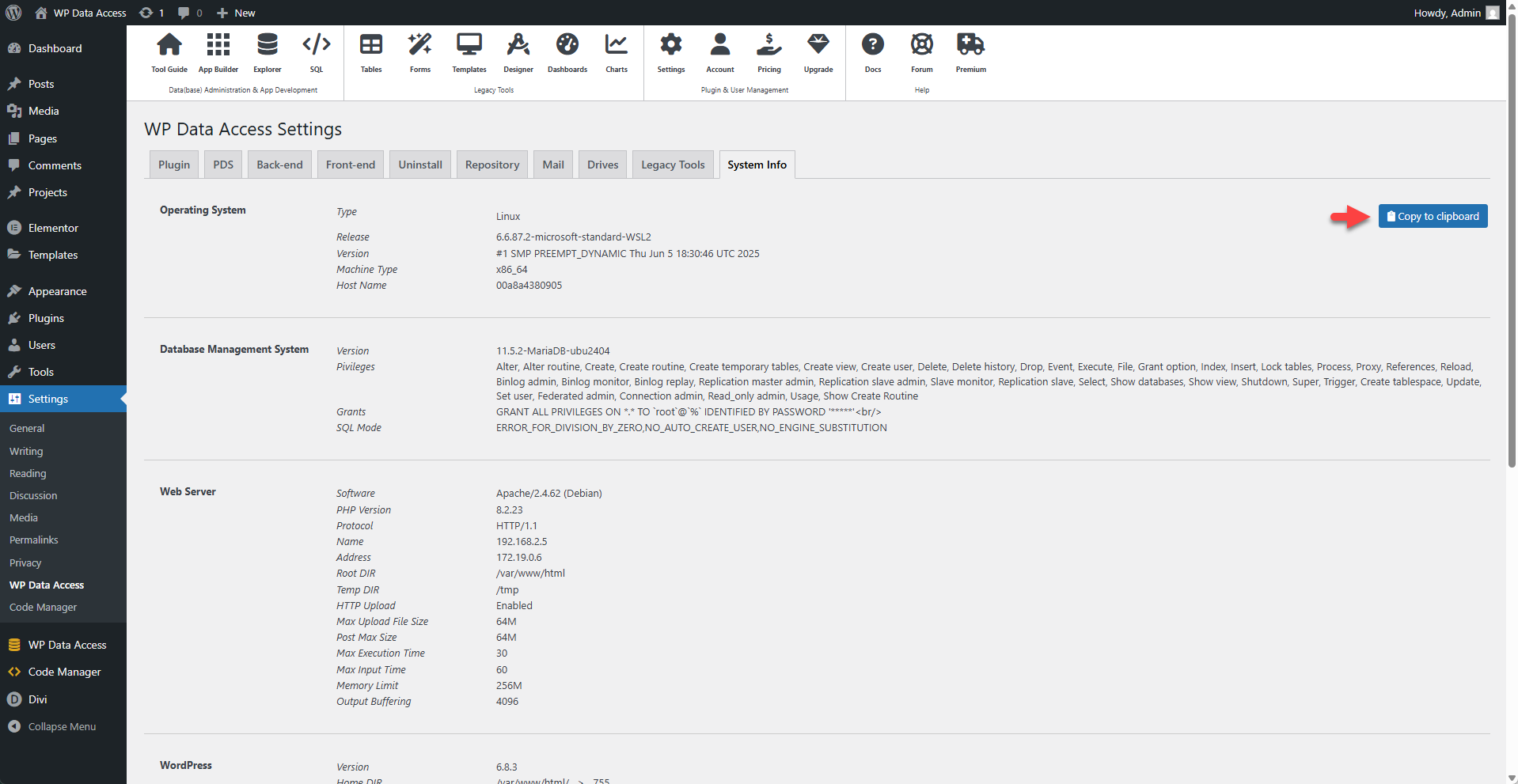The height and width of the screenshot is (784, 1518).
Task: Copy system info to clipboard
Action: coord(1432,215)
